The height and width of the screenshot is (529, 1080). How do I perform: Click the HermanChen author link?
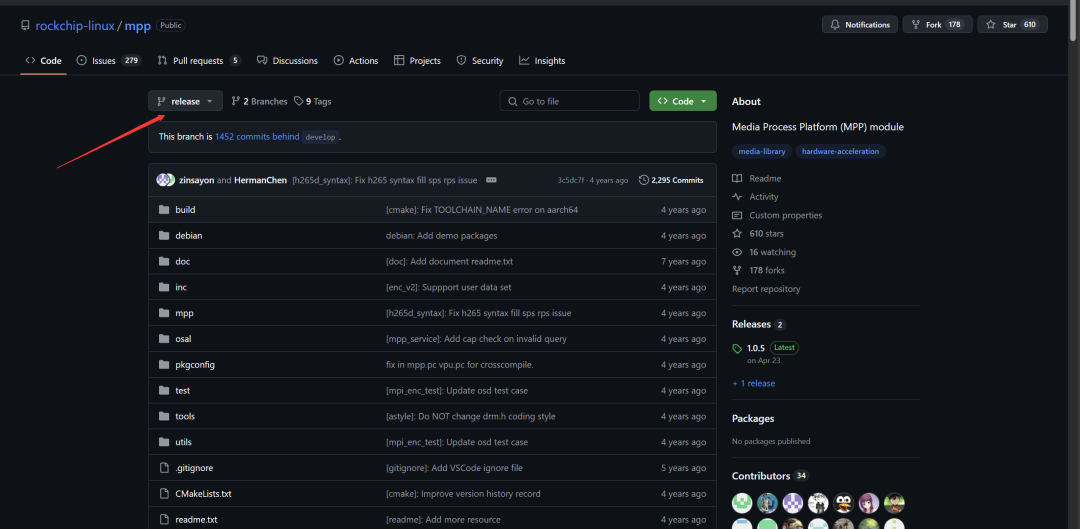click(x=260, y=180)
